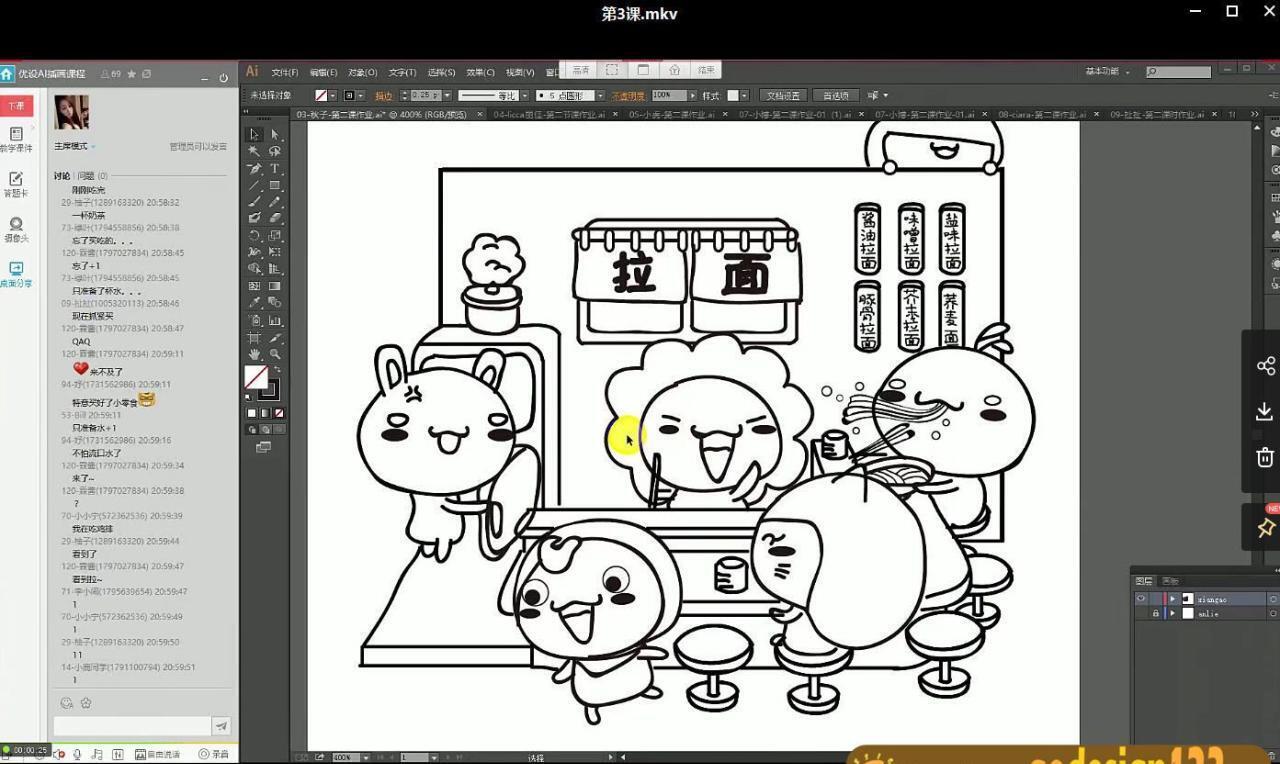Click the Change Screen Mode icon
Image resolution: width=1280 pixels, height=764 pixels.
262,447
